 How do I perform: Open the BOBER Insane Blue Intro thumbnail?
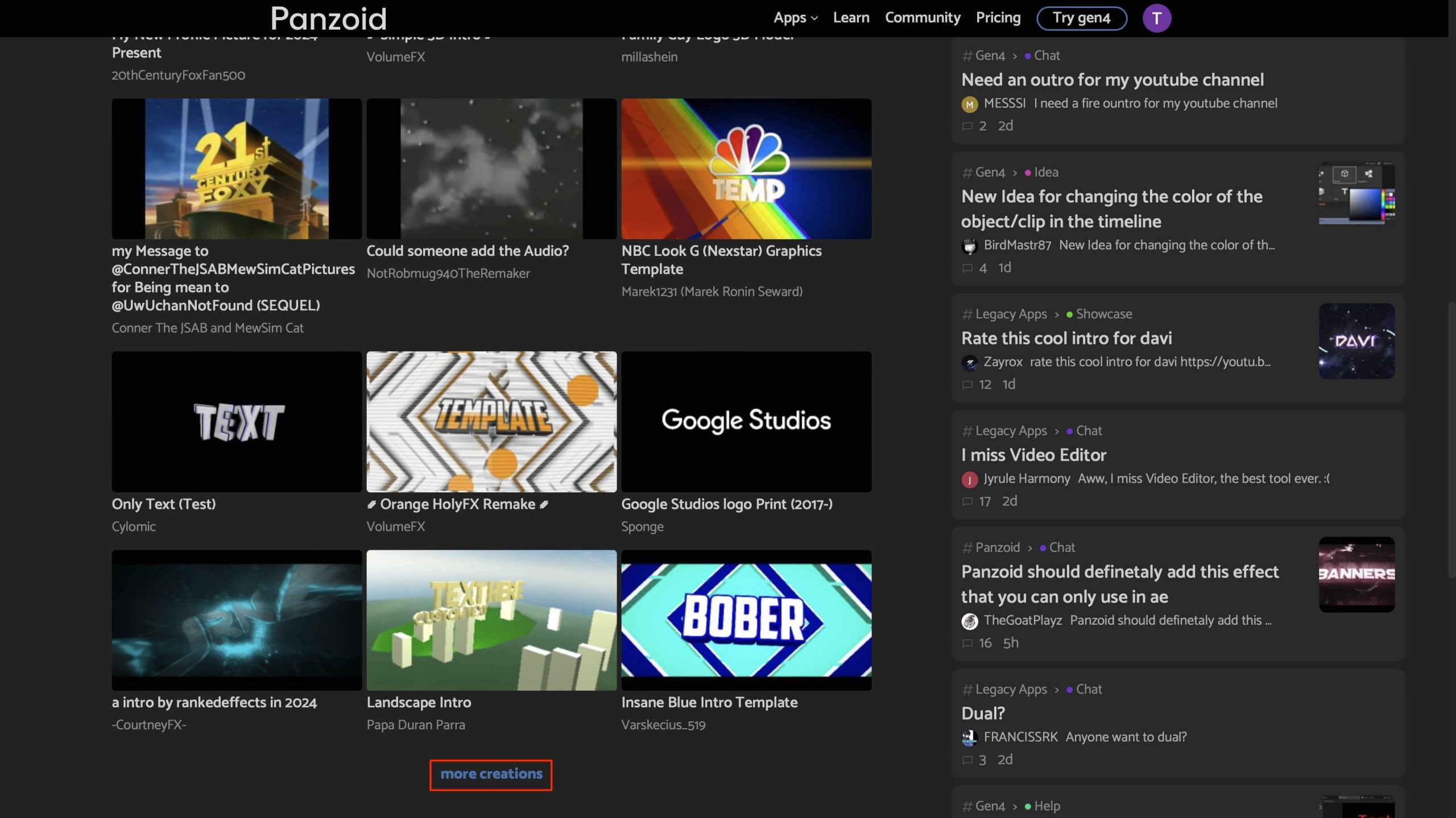(x=746, y=620)
